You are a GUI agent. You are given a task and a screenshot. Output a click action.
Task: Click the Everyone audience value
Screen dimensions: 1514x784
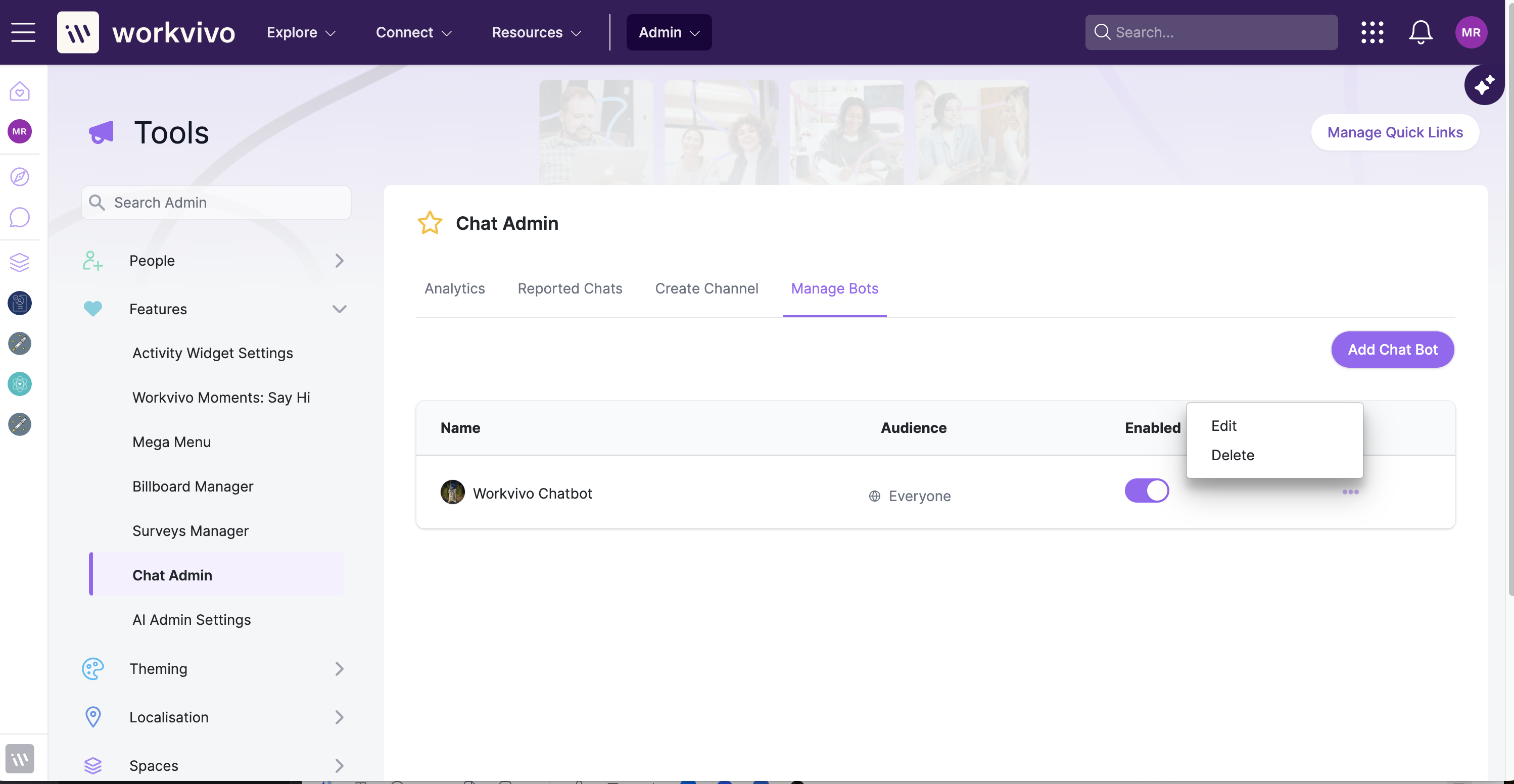coord(919,496)
